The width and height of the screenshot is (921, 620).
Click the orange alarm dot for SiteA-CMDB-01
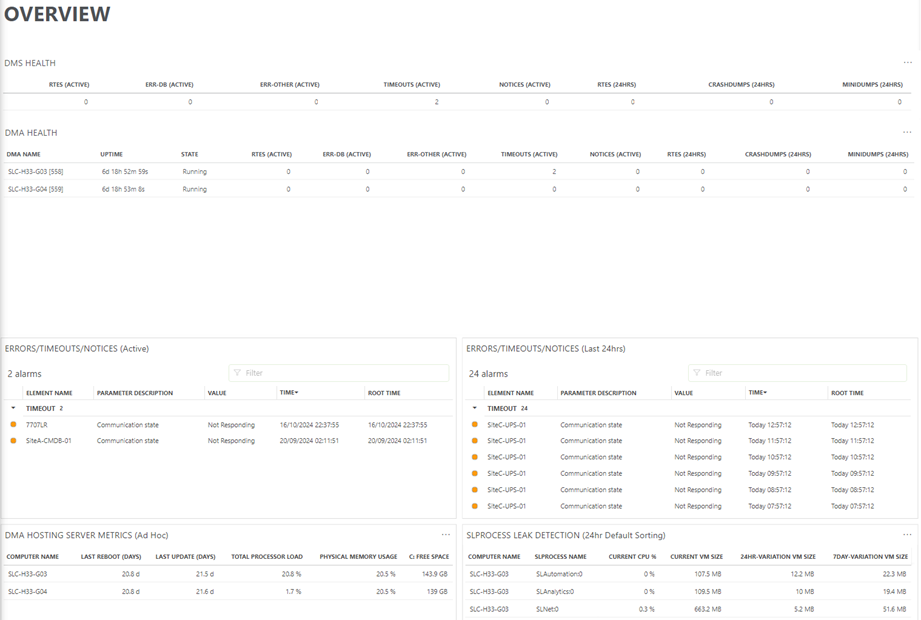tap(14, 440)
